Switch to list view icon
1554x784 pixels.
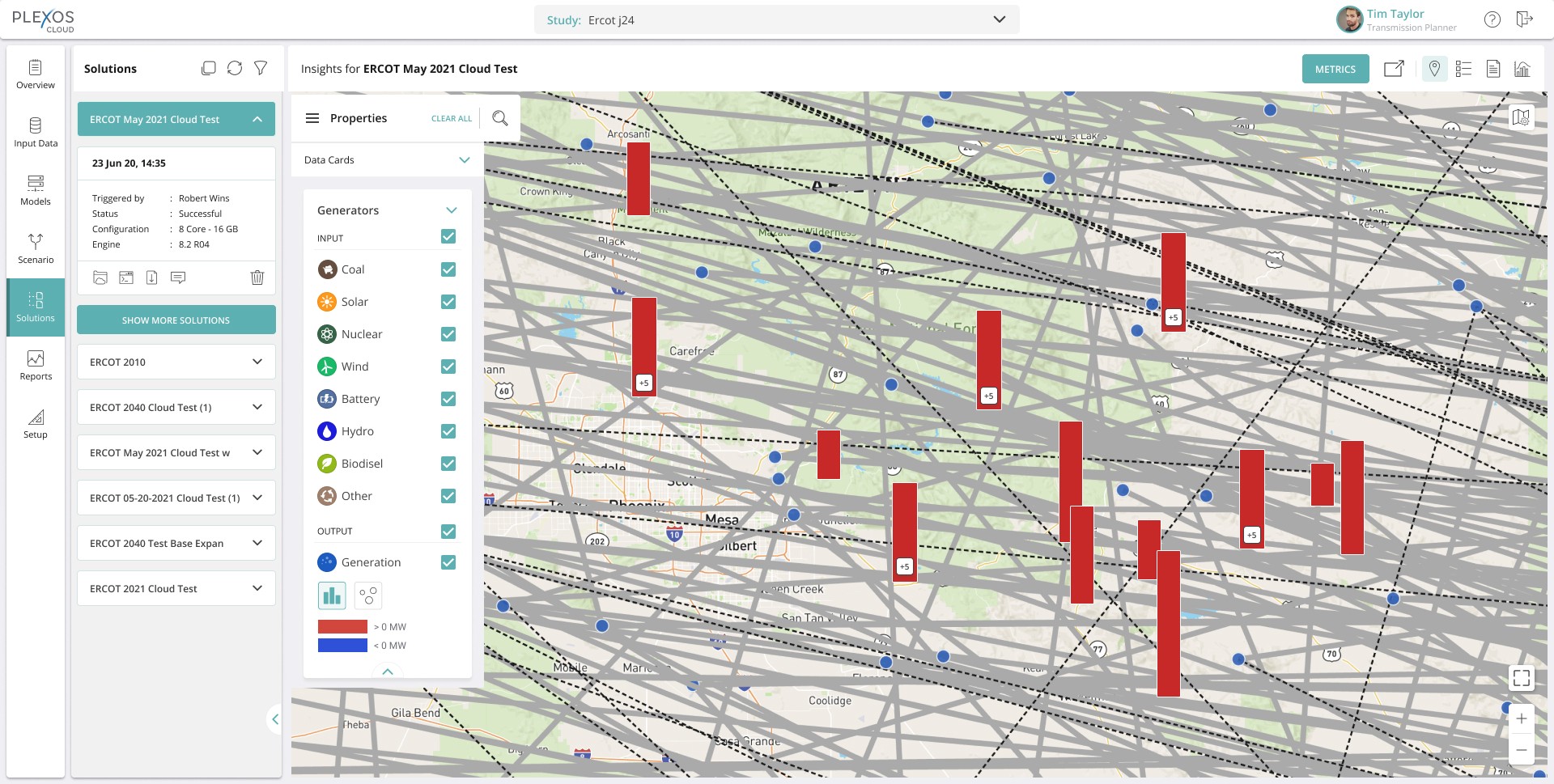coord(1463,69)
